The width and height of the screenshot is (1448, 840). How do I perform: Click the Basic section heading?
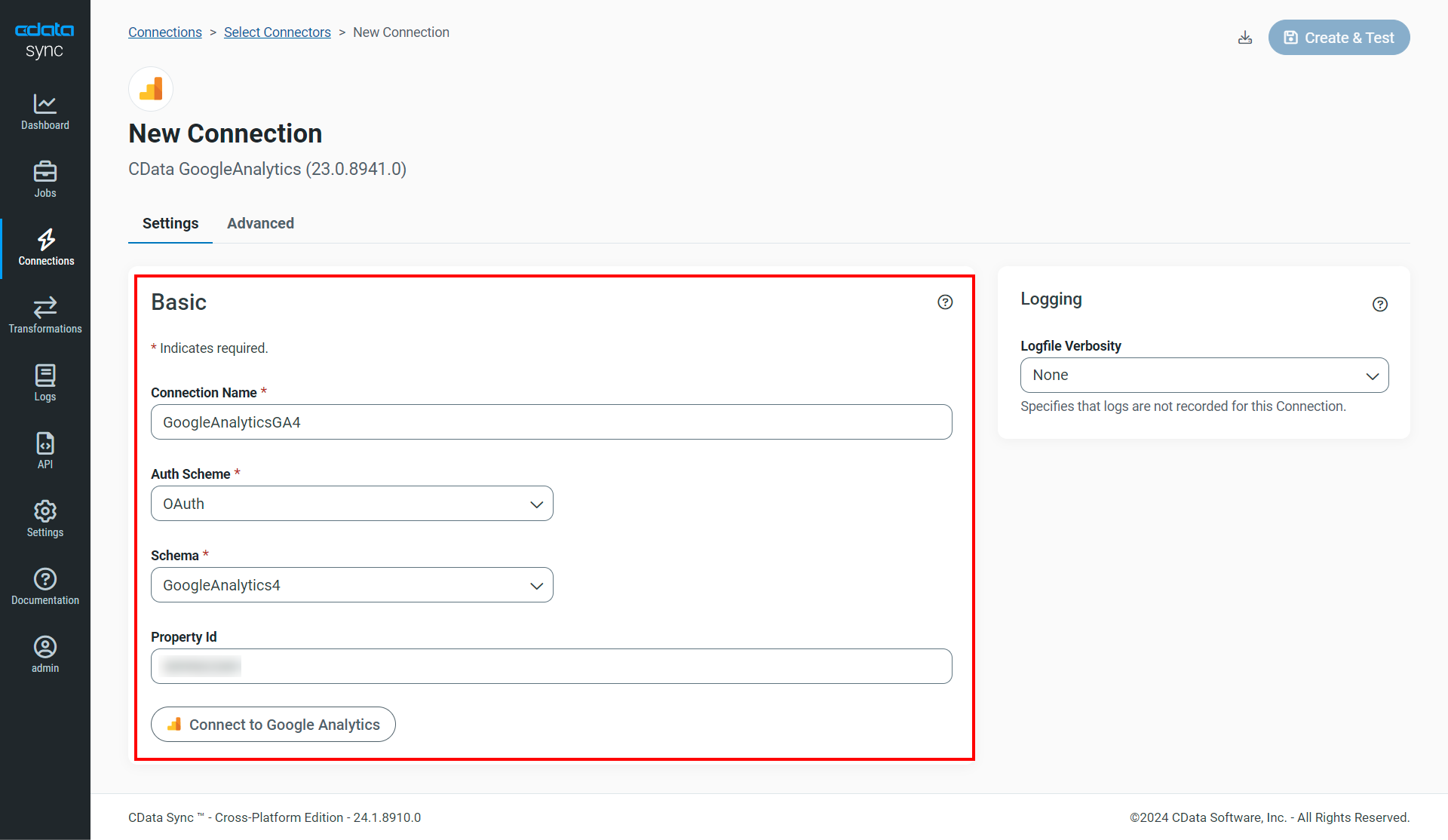pyautogui.click(x=179, y=302)
